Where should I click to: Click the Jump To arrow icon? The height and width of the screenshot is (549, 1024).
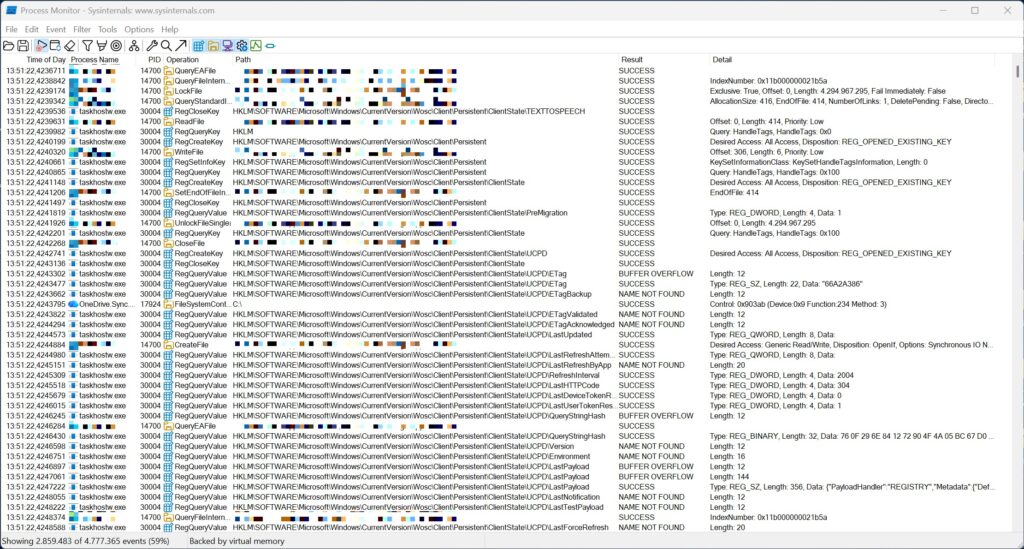pyautogui.click(x=181, y=46)
